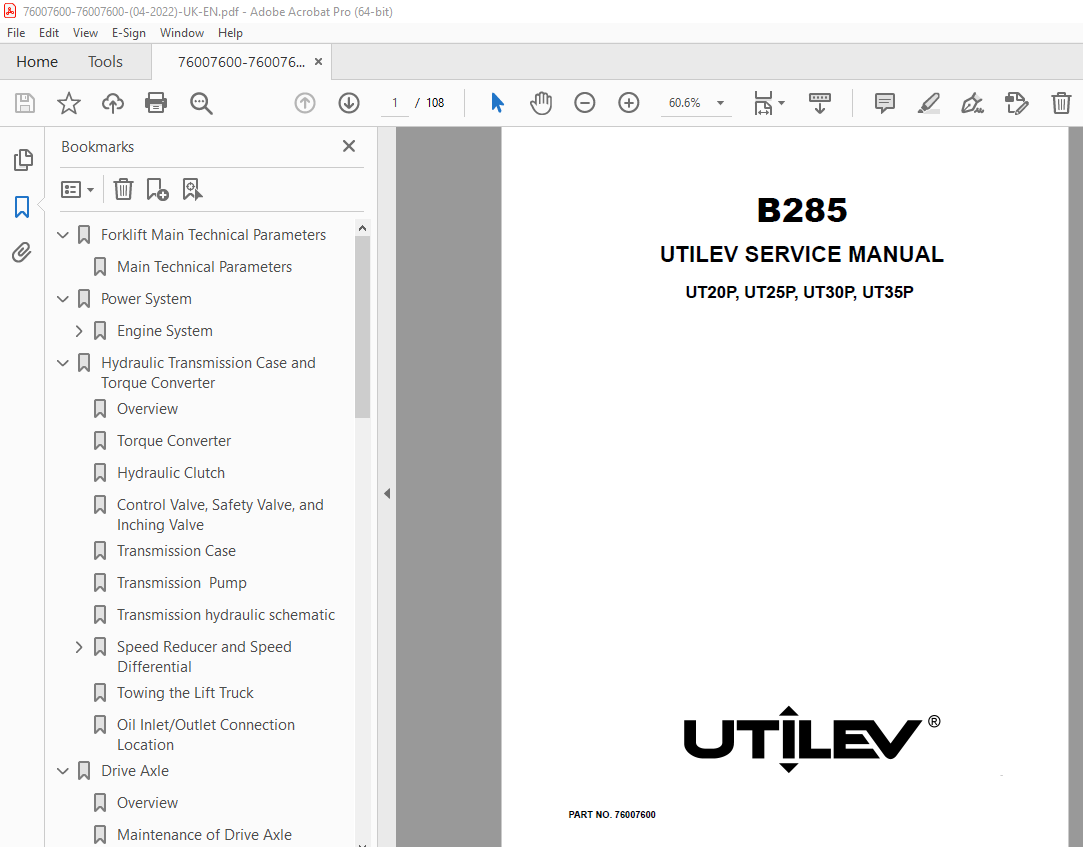Open Main Technical Parameters bookmark
1083x847 pixels.
pyautogui.click(x=204, y=267)
